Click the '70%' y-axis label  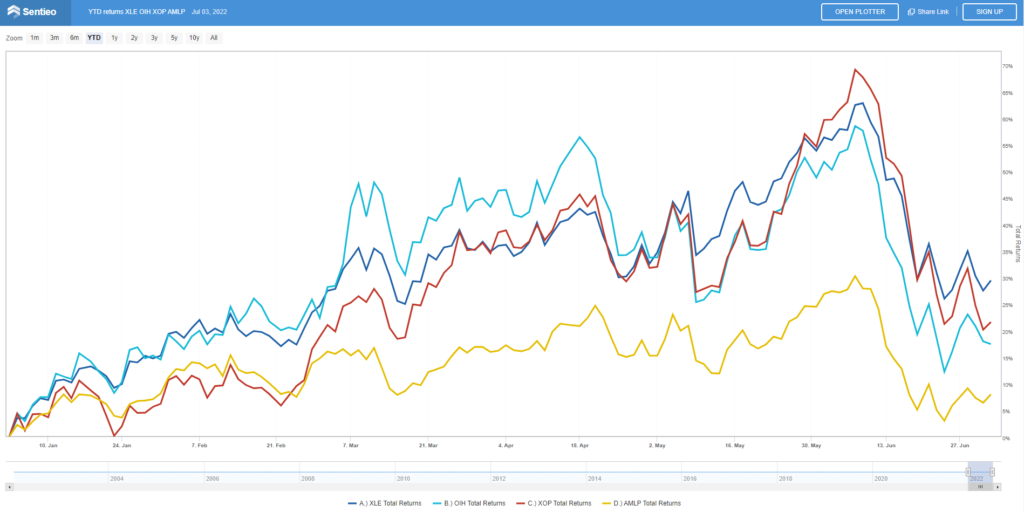1010,67
